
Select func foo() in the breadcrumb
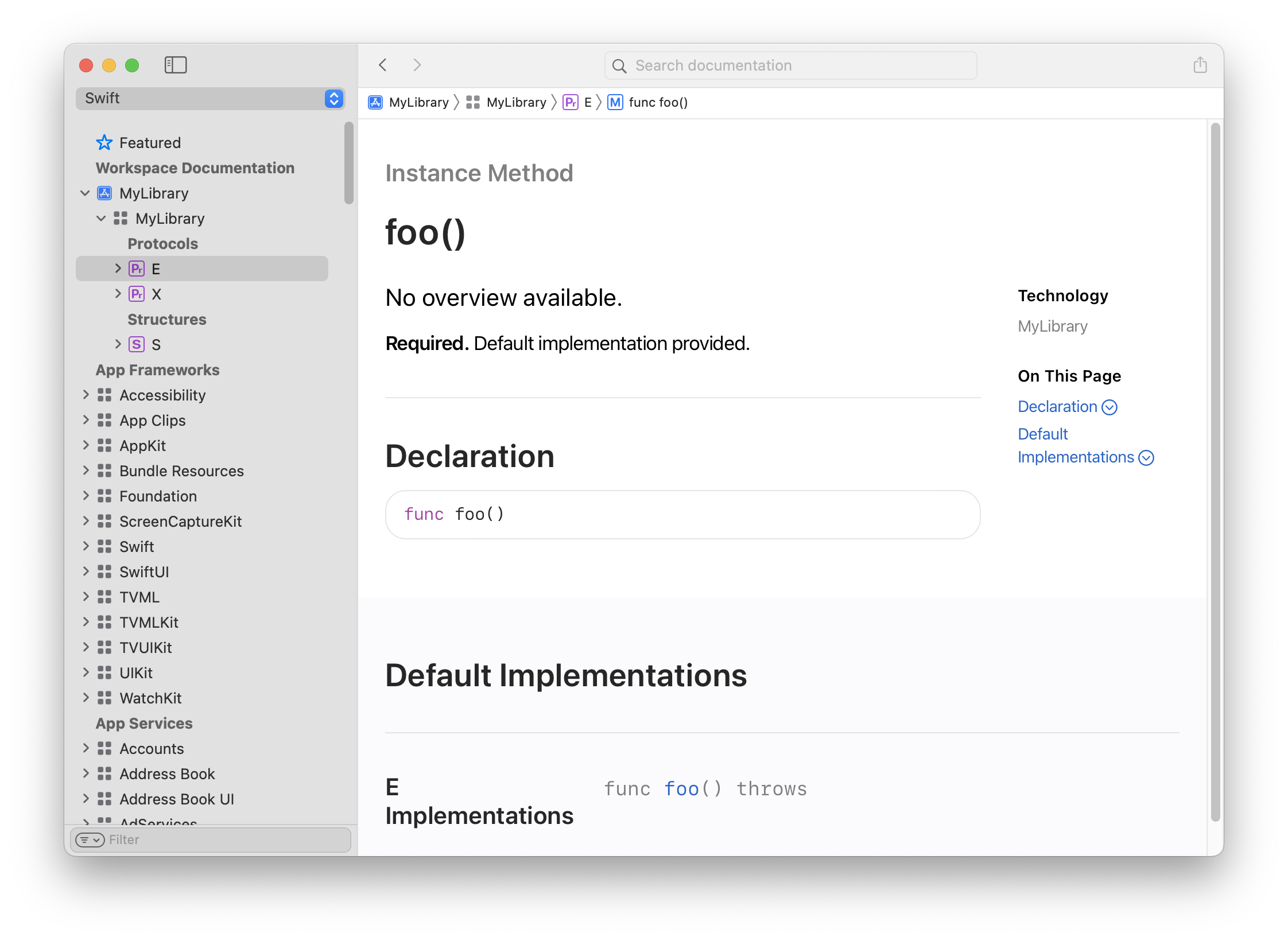658,102
